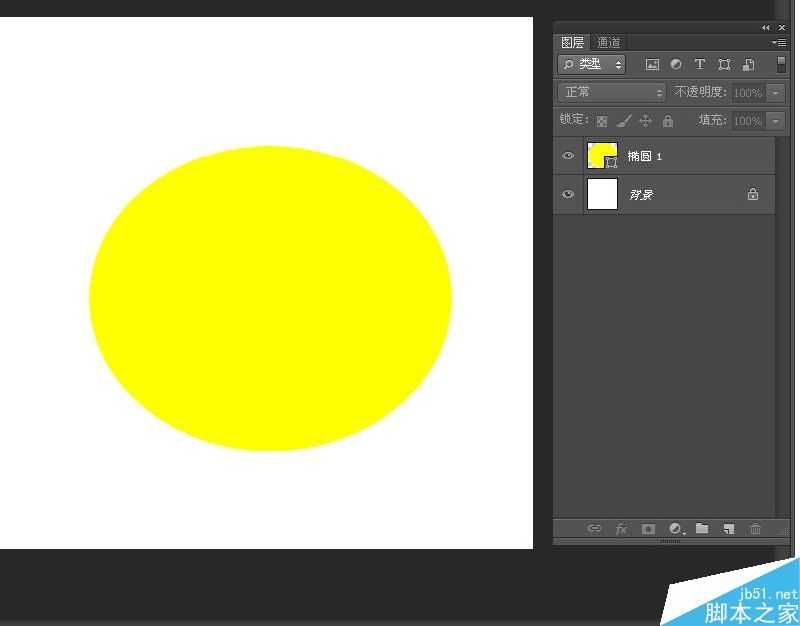The width and height of the screenshot is (800, 626).
Task: Filter layers by text type
Action: click(700, 65)
